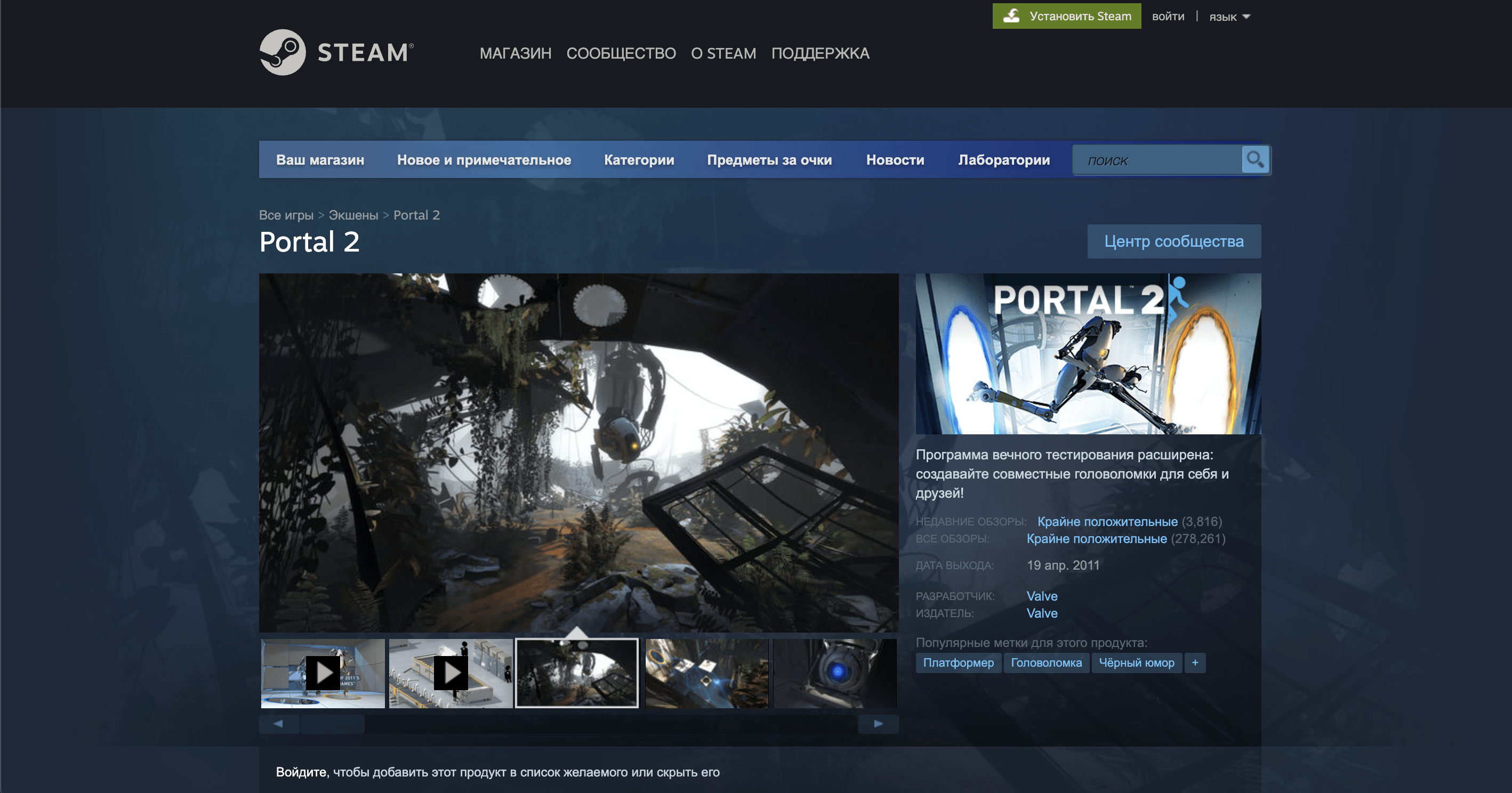The width and height of the screenshot is (1512, 793).
Task: Open the СООБЩЕСТВО top menu
Action: [621, 53]
